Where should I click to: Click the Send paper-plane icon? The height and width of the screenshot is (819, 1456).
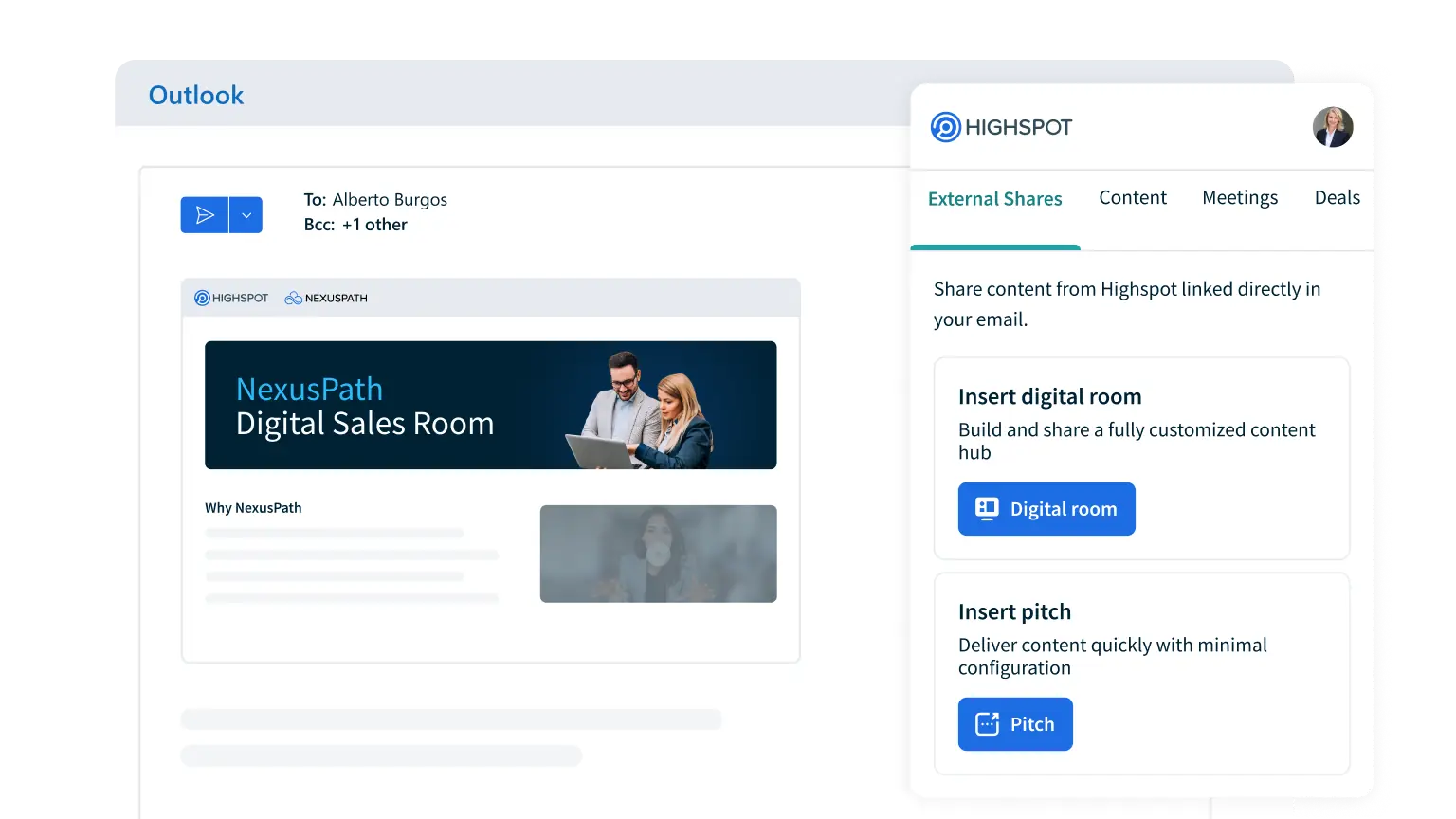[204, 215]
